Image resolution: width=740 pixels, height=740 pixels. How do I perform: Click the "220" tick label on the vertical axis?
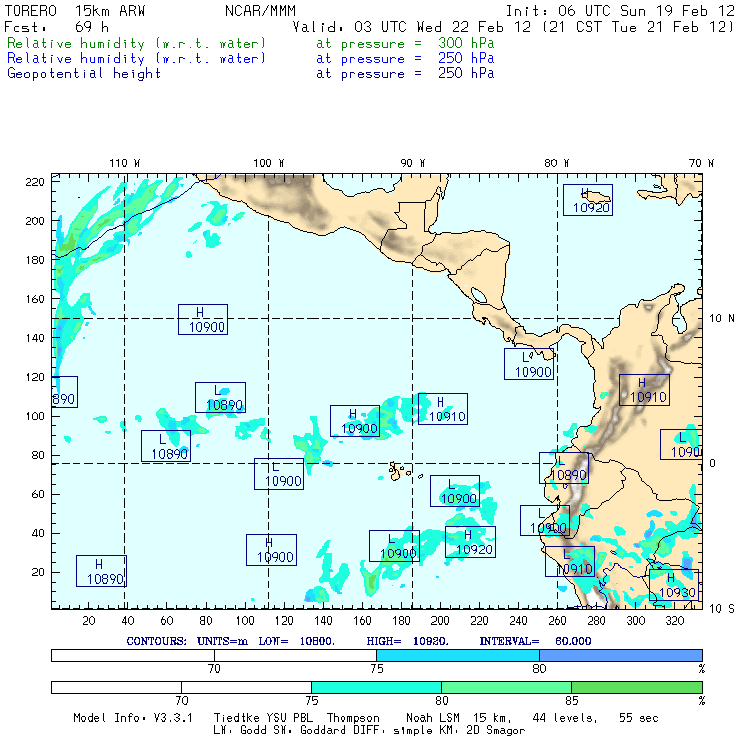pyautogui.click(x=35, y=182)
